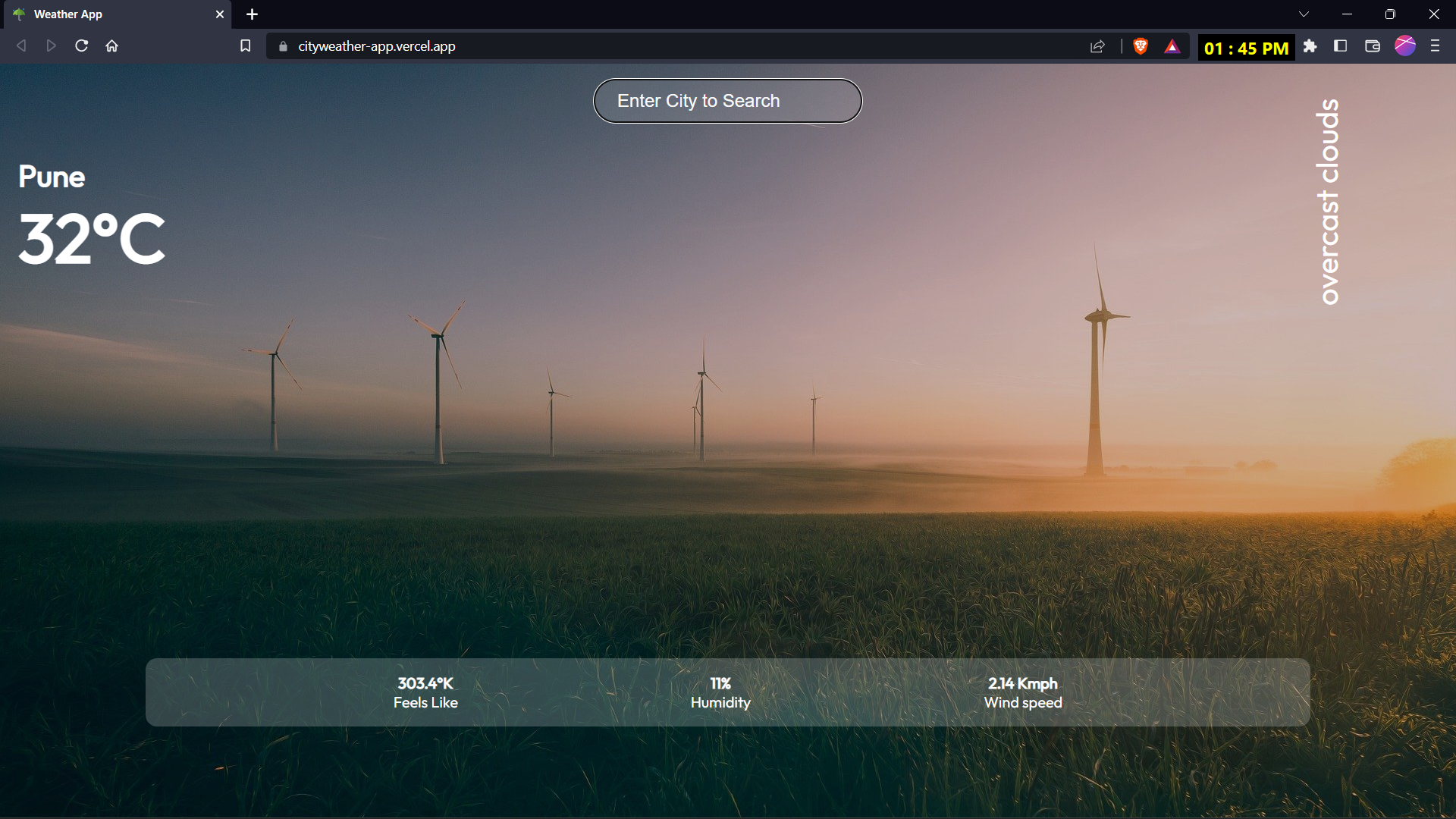
Task: Open a new tab
Action: tap(253, 14)
